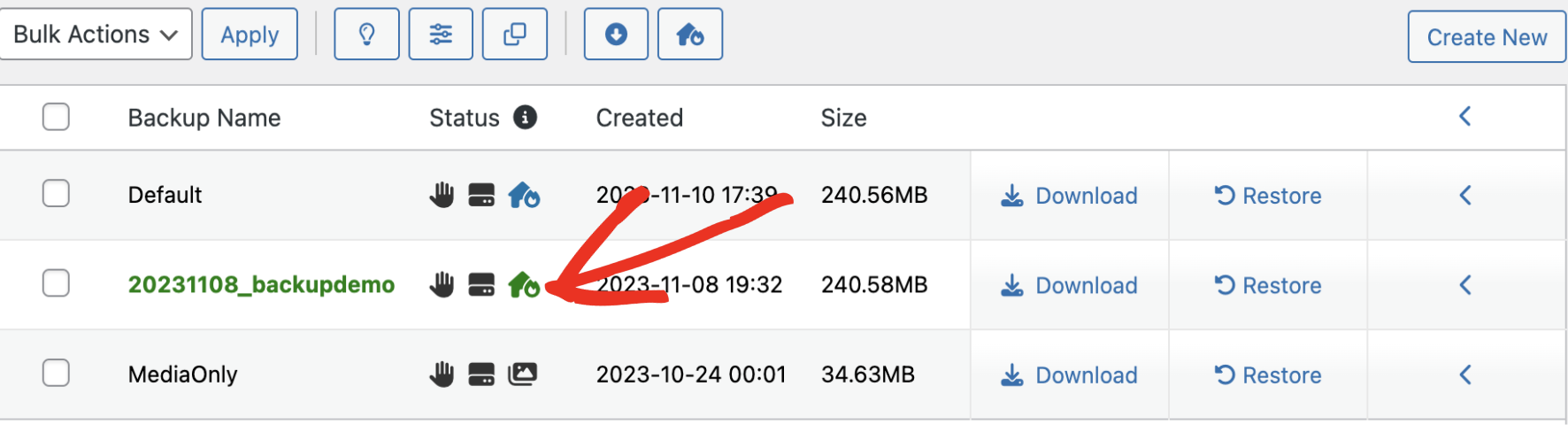Download the 20231108_backupdemo backup
Viewport: 1568px width, 425px height.
[x=1069, y=285]
